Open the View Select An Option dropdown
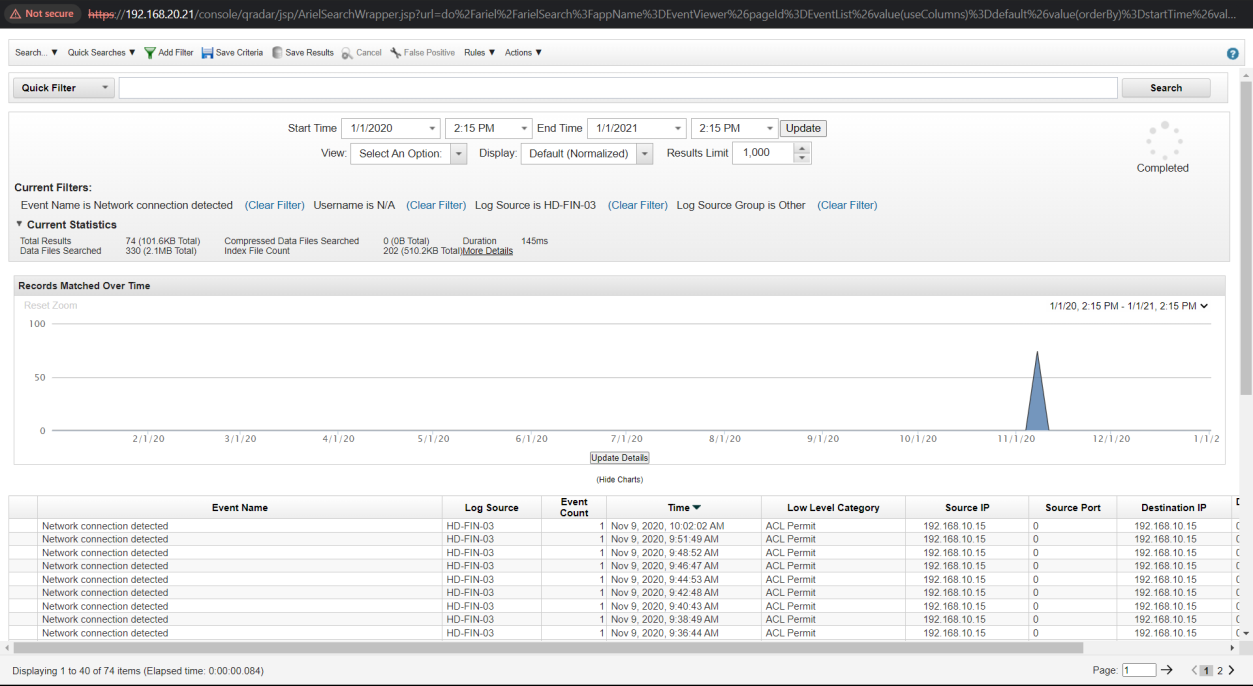The image size is (1253, 686). (458, 154)
